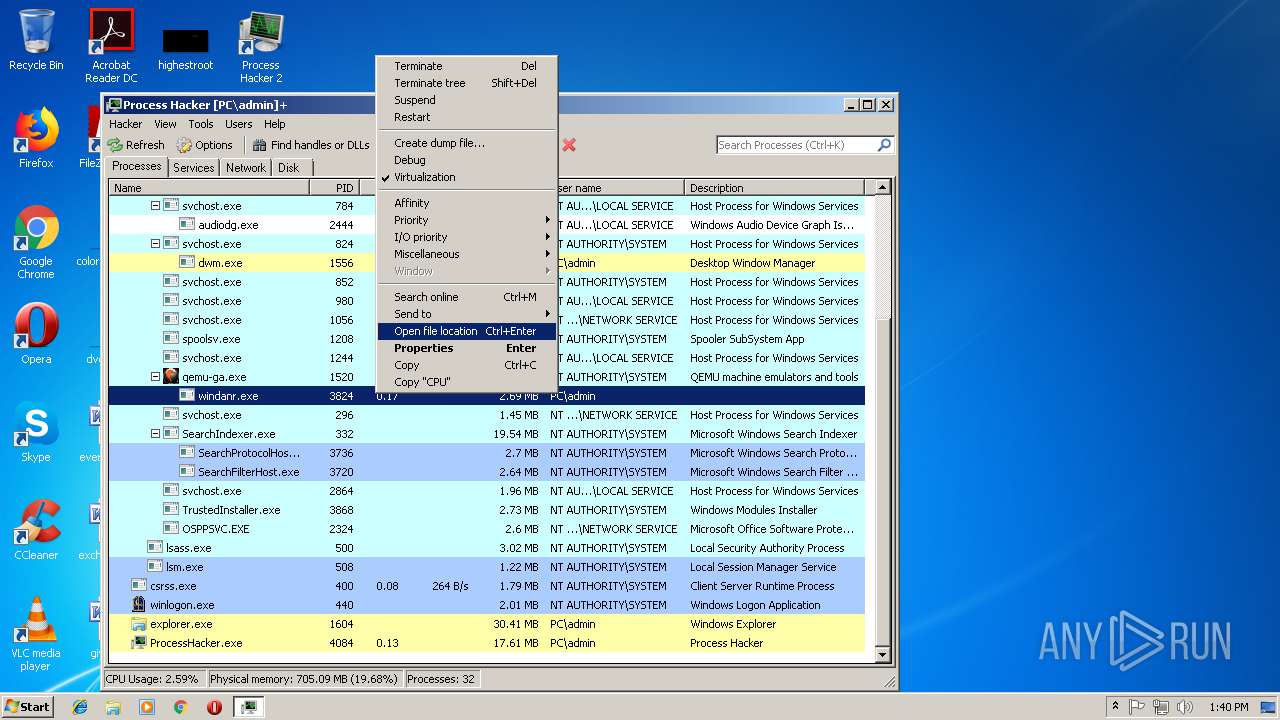Click the taskbar clock showing 1:40 PM

tap(1228, 707)
